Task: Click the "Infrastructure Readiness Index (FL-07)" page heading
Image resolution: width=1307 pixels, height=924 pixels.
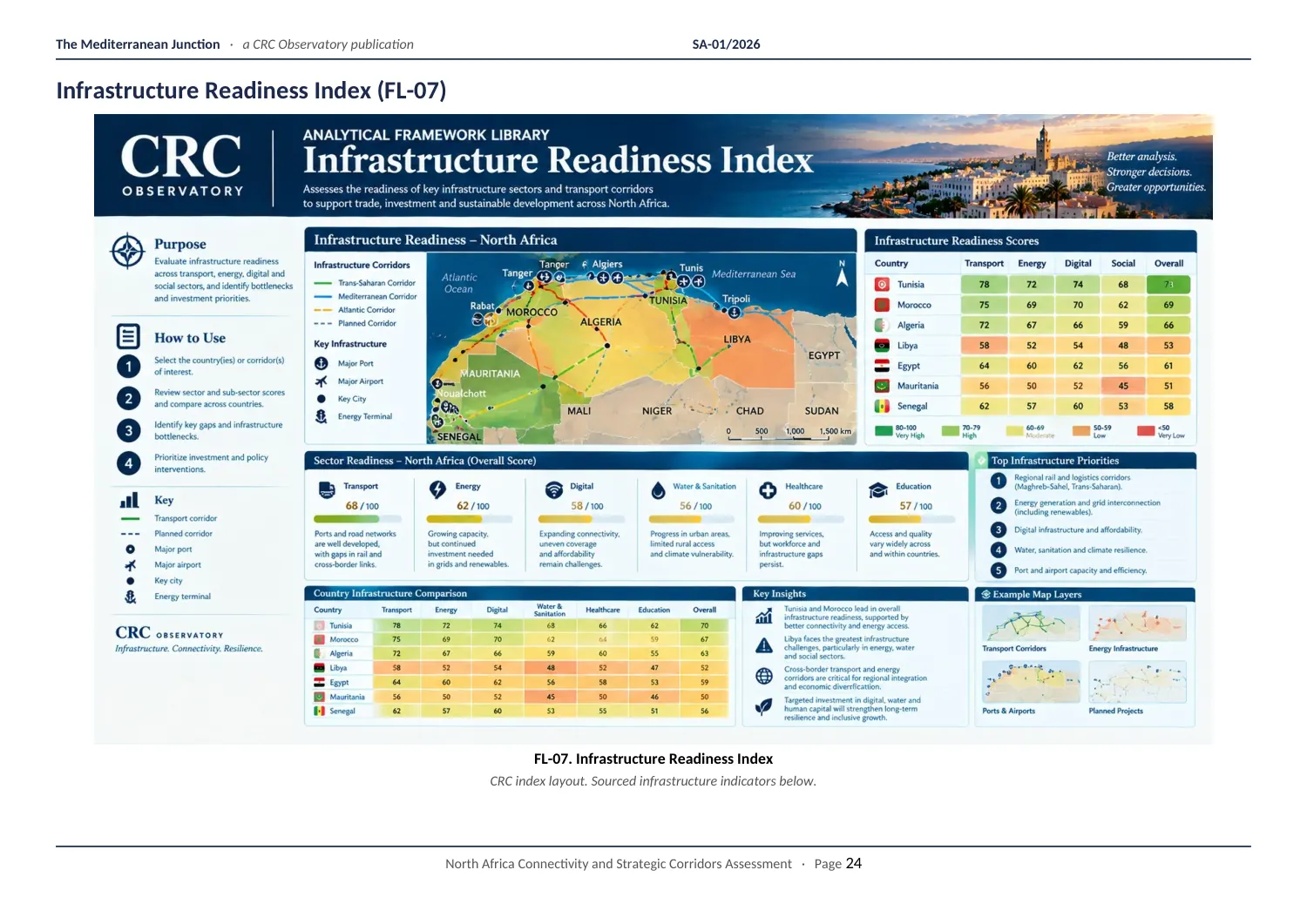Action: [x=251, y=91]
